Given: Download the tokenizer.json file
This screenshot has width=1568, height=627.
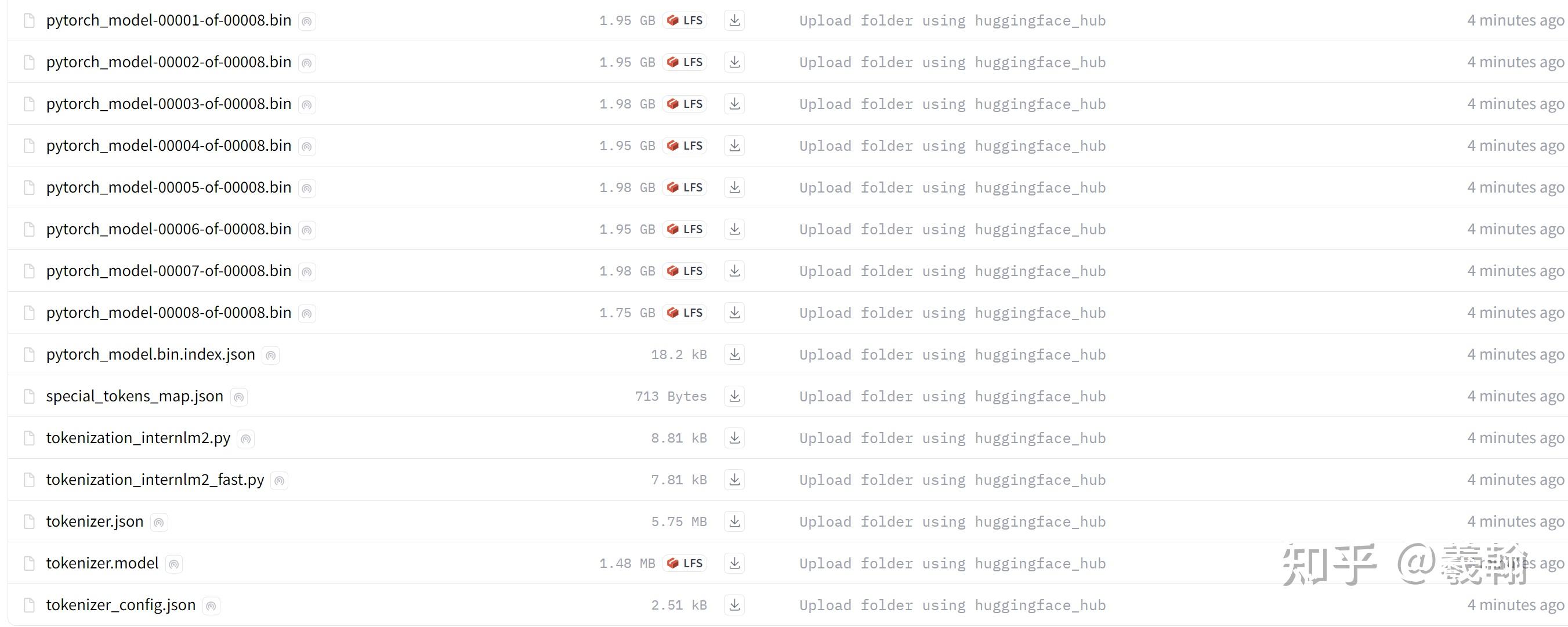Looking at the screenshot, I should [x=735, y=521].
